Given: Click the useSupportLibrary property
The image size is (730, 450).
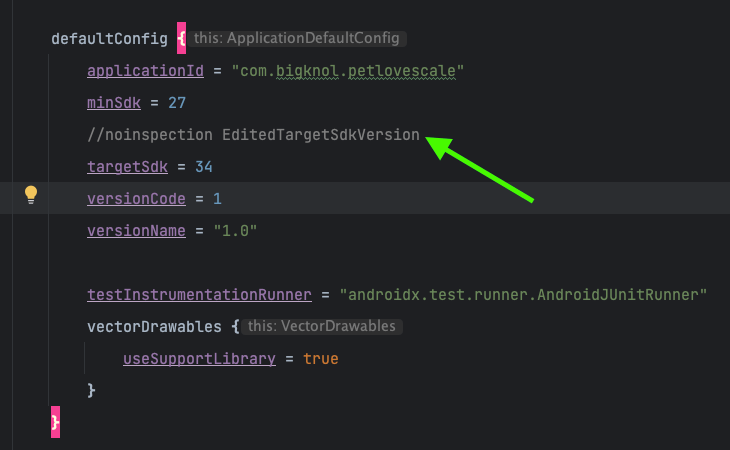Looking at the screenshot, I should 199,359.
